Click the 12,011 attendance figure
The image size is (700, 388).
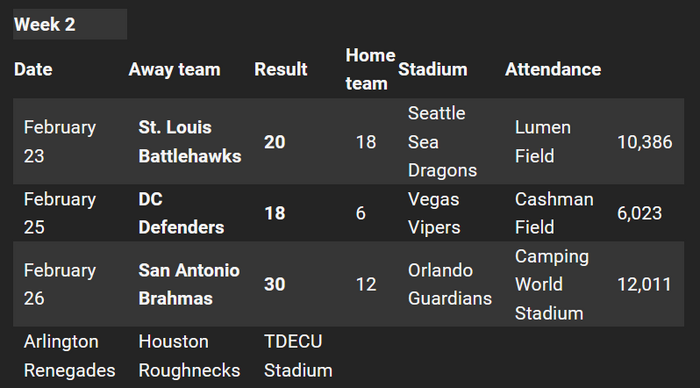(644, 284)
